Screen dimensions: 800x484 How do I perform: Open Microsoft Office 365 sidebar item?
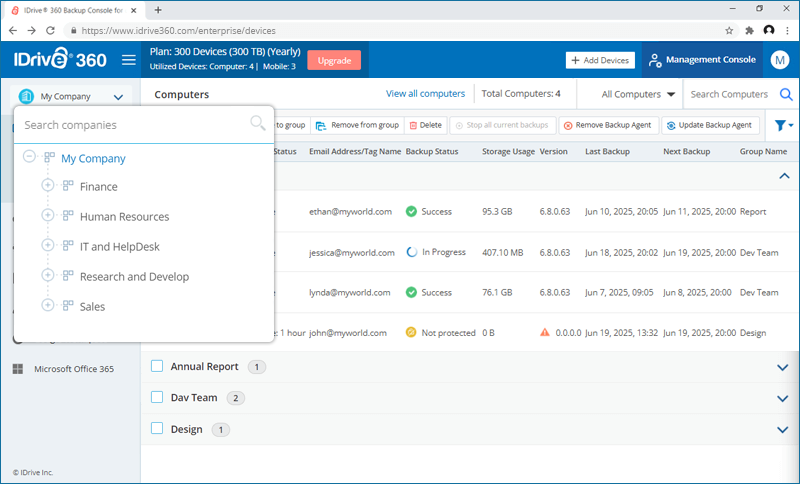pyautogui.click(x=74, y=369)
